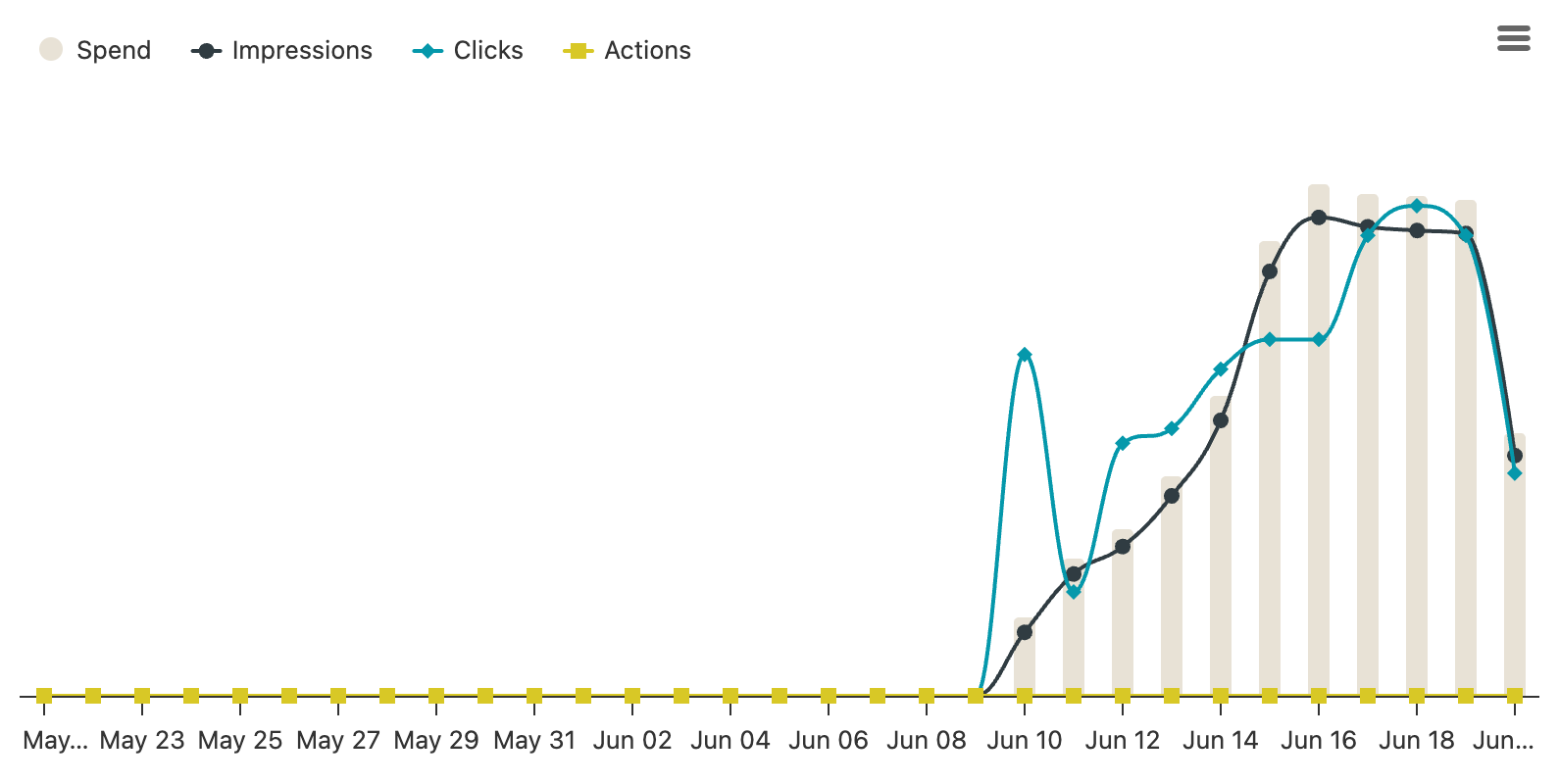The image size is (1559, 784).
Task: Click the Actions marker at Jun 02
Action: pyautogui.click(x=632, y=696)
